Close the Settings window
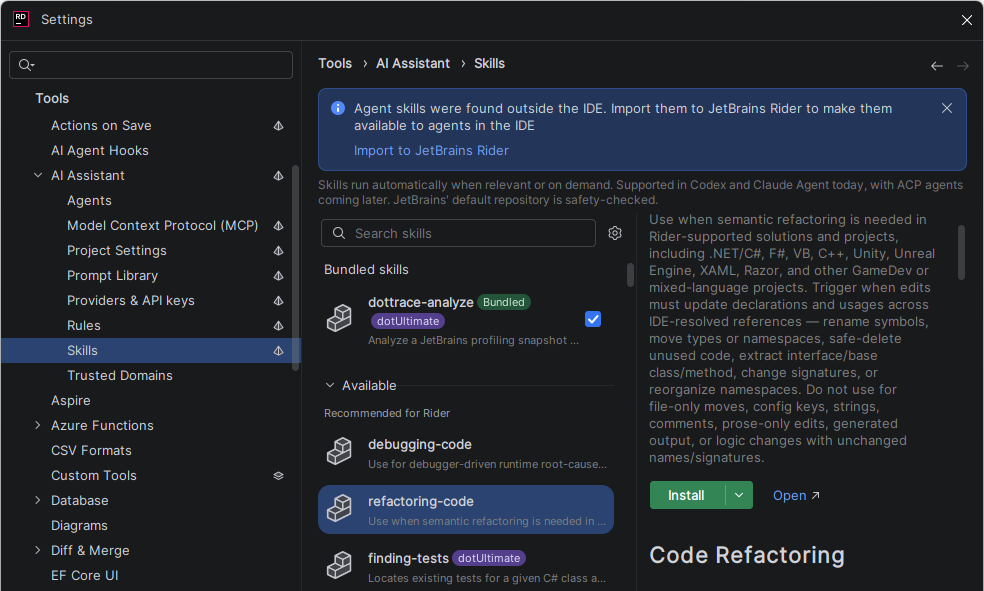 tap(966, 20)
